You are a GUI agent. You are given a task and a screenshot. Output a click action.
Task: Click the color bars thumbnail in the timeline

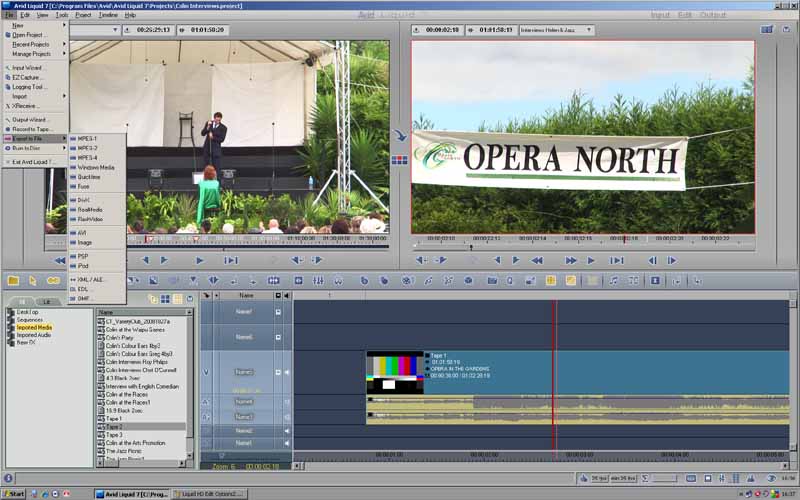(395, 372)
